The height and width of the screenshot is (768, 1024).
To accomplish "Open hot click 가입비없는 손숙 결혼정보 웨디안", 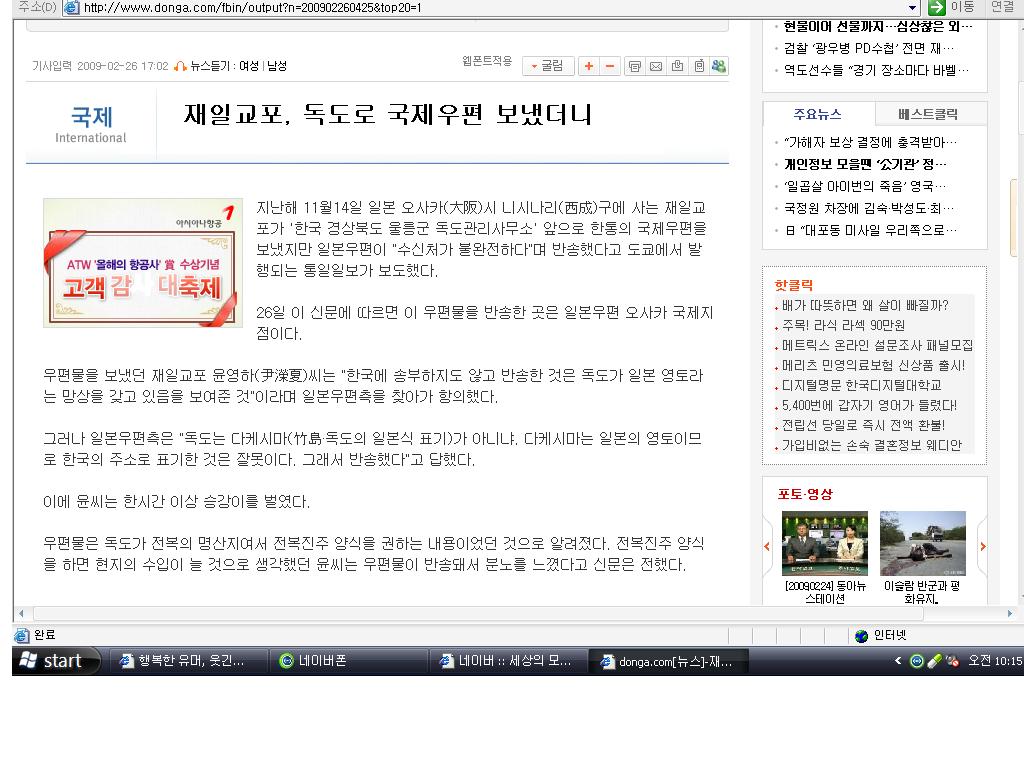I will pos(872,445).
